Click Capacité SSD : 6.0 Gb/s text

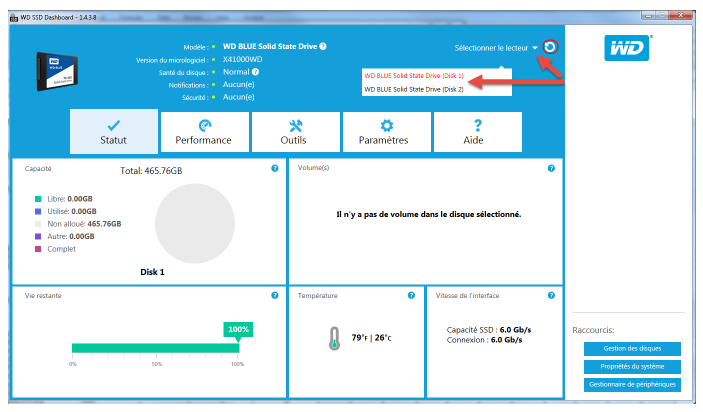click(x=489, y=330)
